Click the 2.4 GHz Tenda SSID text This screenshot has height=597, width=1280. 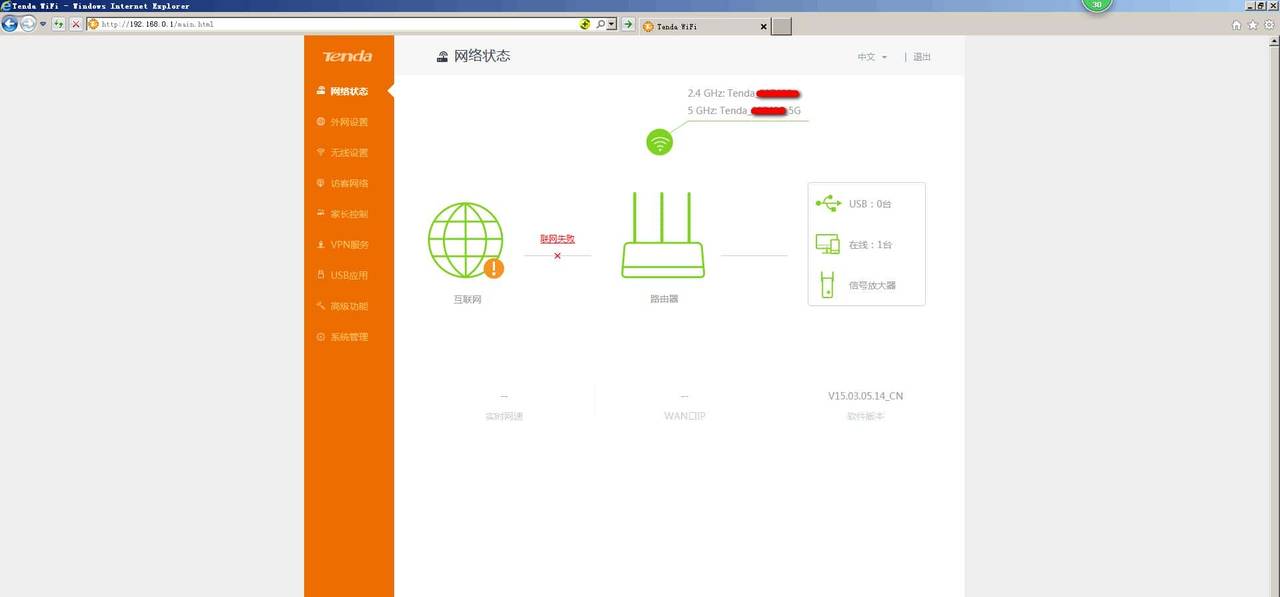pyautogui.click(x=743, y=93)
